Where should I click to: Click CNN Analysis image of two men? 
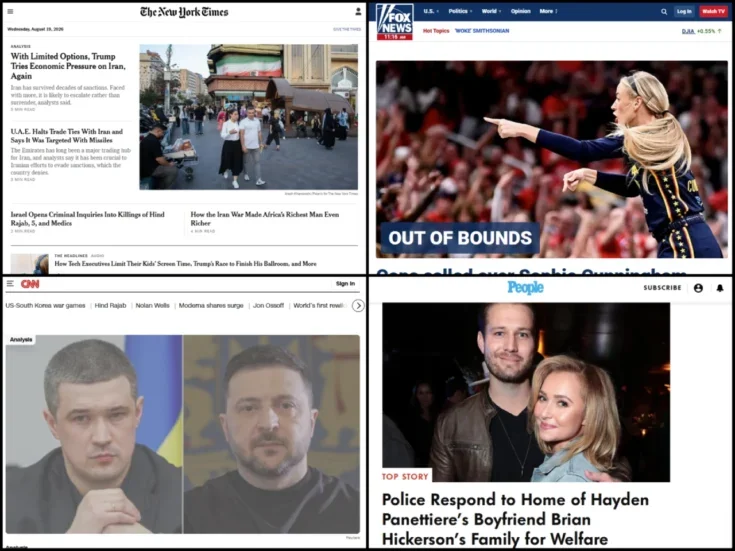pyautogui.click(x=183, y=434)
